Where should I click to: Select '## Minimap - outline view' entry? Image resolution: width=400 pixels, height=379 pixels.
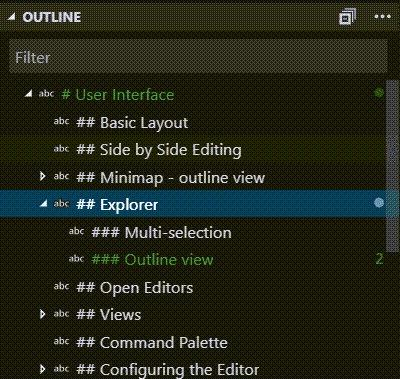(170, 178)
